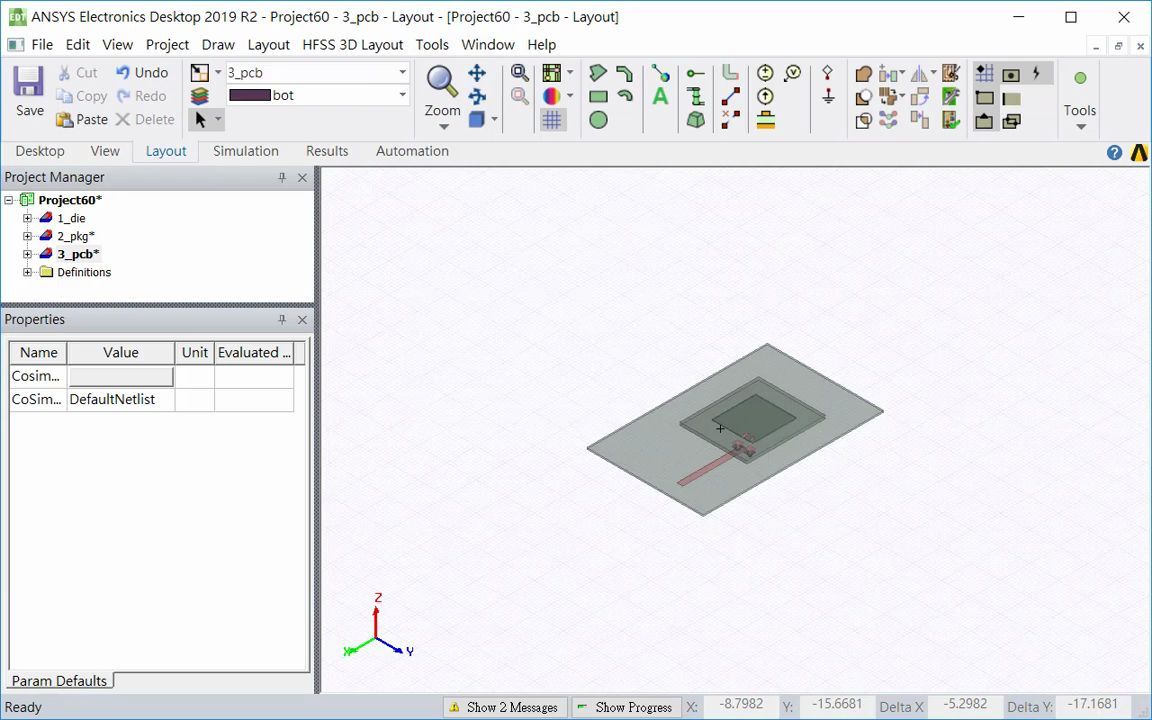Click the Show Progress button
Image resolution: width=1152 pixels, height=720 pixels.
[625, 708]
